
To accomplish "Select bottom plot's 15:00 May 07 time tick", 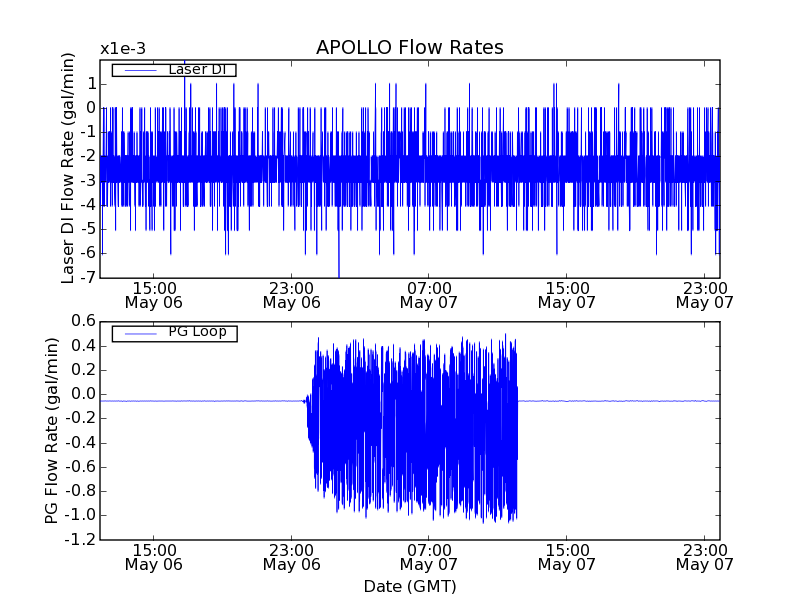I will [566, 557].
